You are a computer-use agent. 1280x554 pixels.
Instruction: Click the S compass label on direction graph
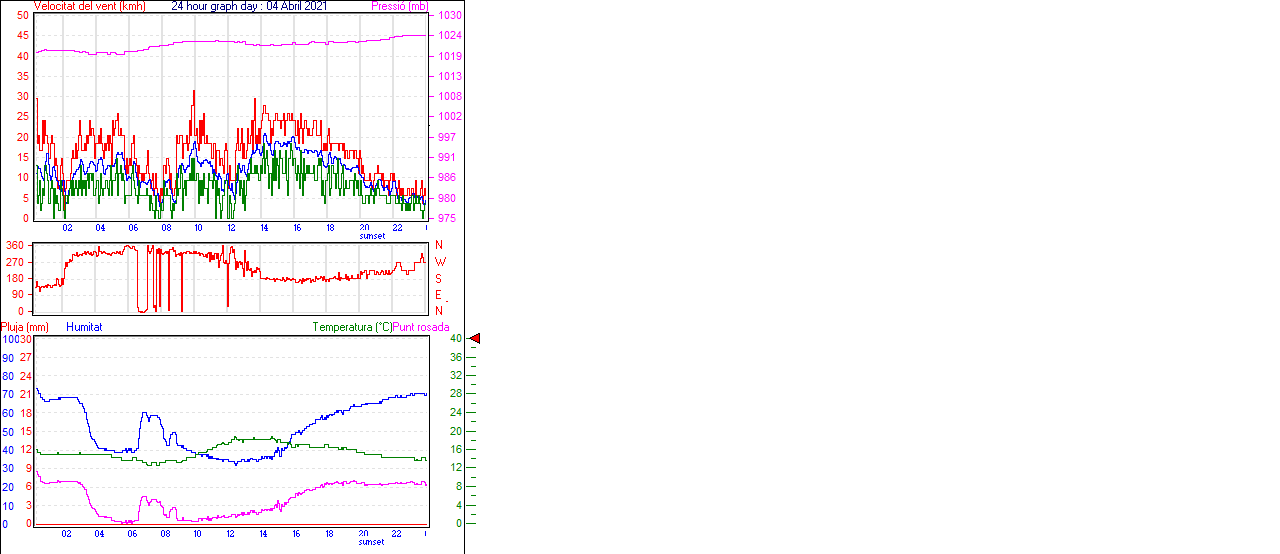tap(439, 278)
